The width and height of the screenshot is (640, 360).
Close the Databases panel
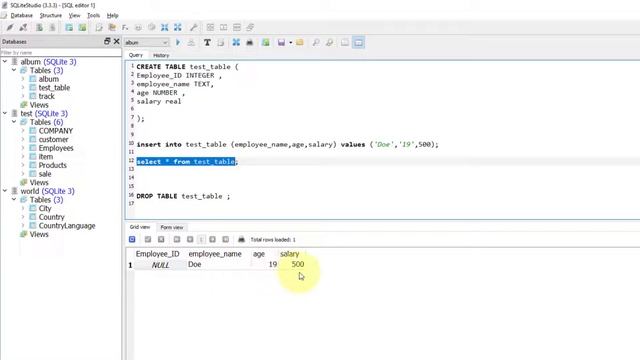[x=116, y=41]
